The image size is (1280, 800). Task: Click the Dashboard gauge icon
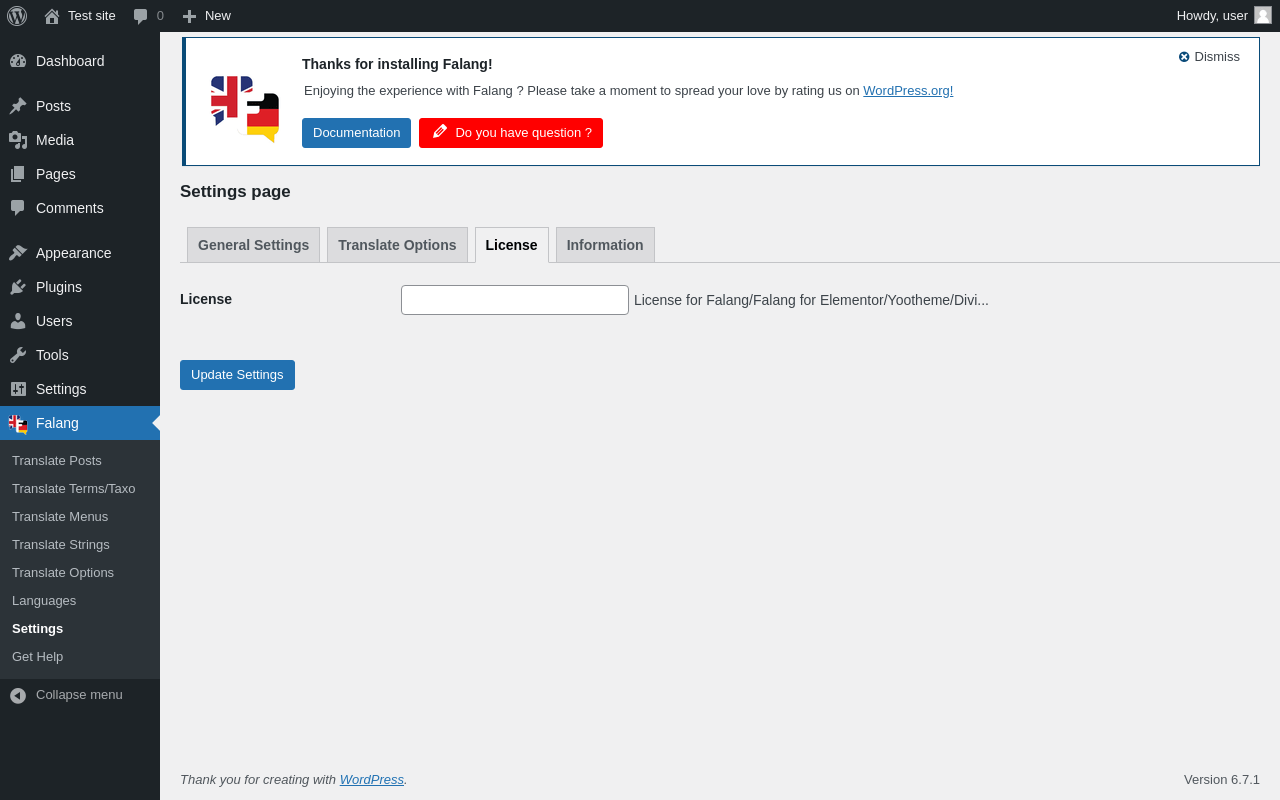tap(18, 61)
